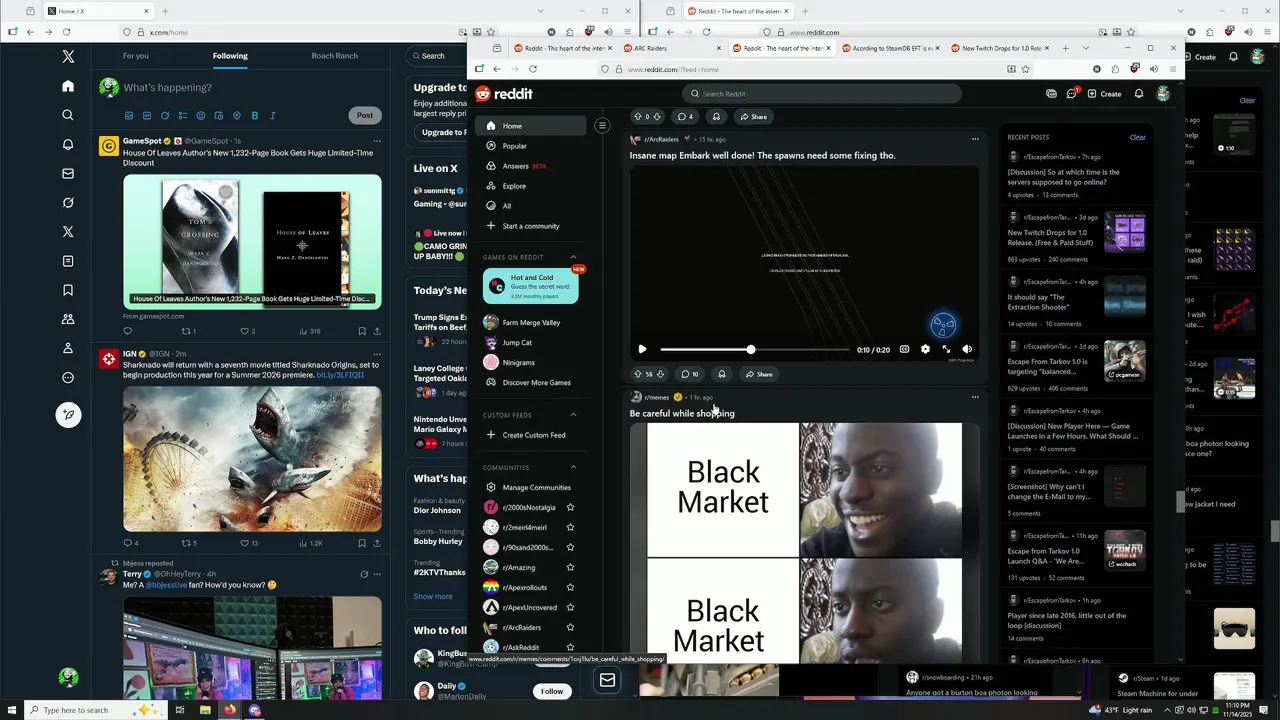Reload the Reddit page in browser toolbar
The height and width of the screenshot is (720, 1280).
(x=533, y=69)
